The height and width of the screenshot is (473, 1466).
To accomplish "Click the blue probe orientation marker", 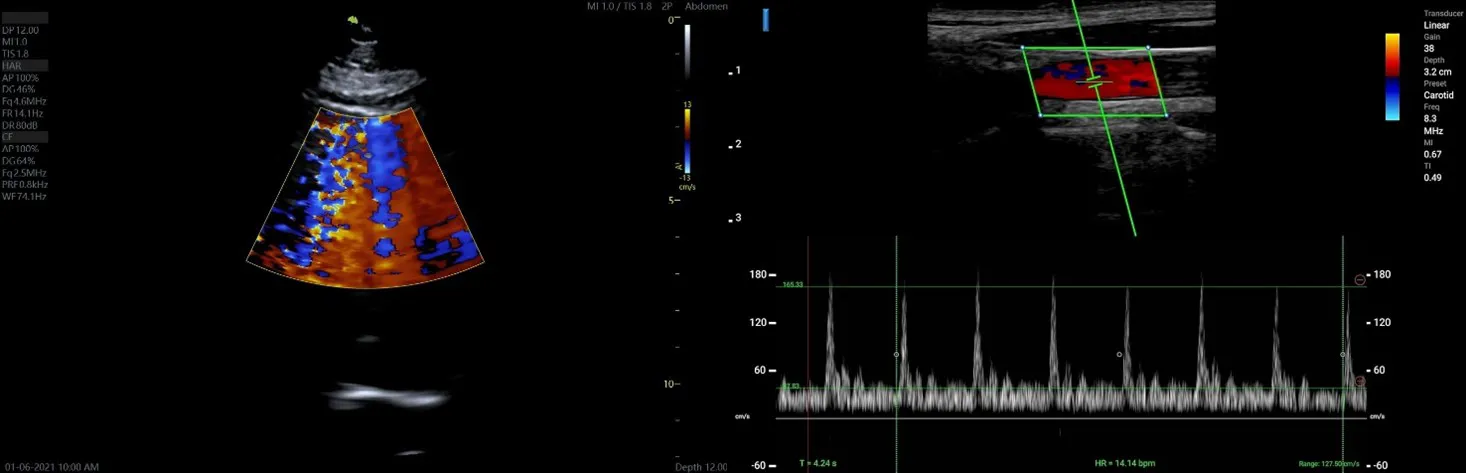I will click(x=766, y=20).
